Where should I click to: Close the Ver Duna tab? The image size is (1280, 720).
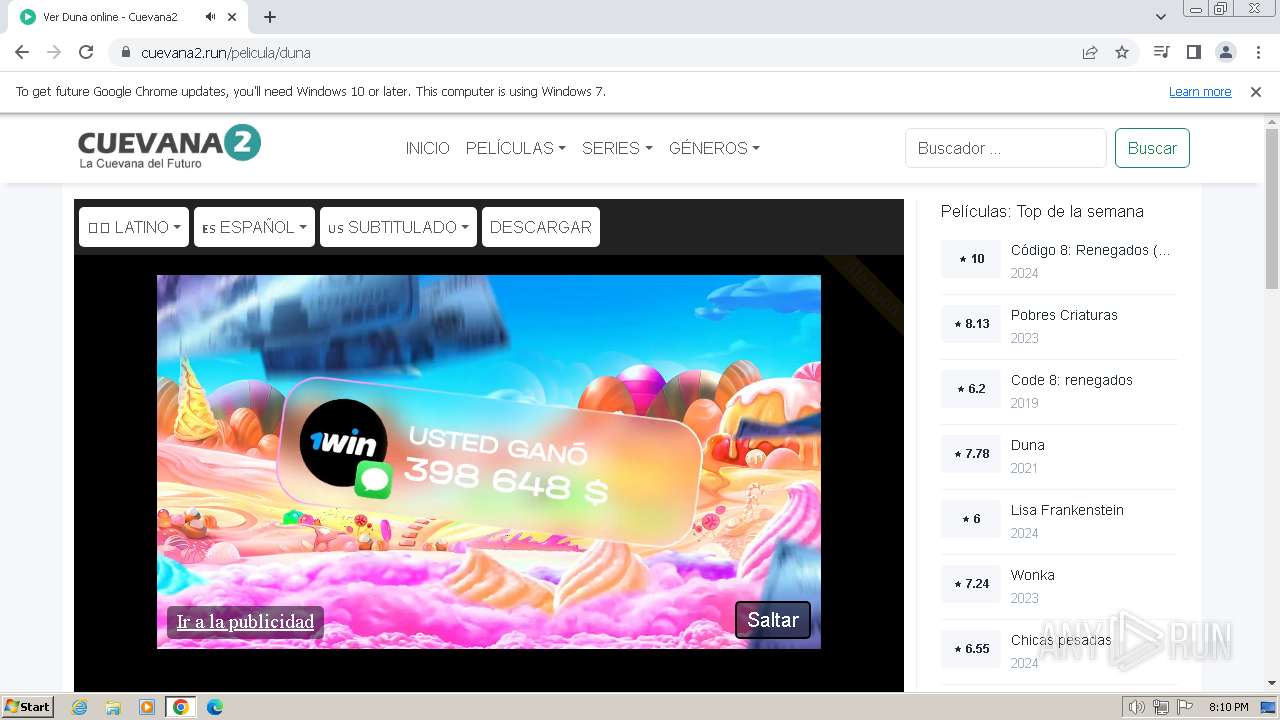click(233, 17)
